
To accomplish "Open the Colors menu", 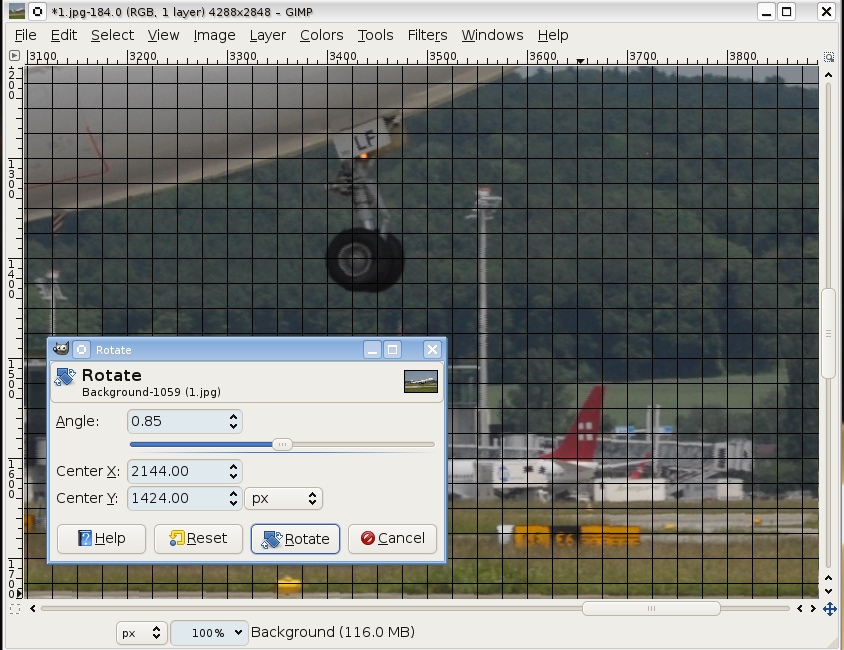I will (321, 35).
